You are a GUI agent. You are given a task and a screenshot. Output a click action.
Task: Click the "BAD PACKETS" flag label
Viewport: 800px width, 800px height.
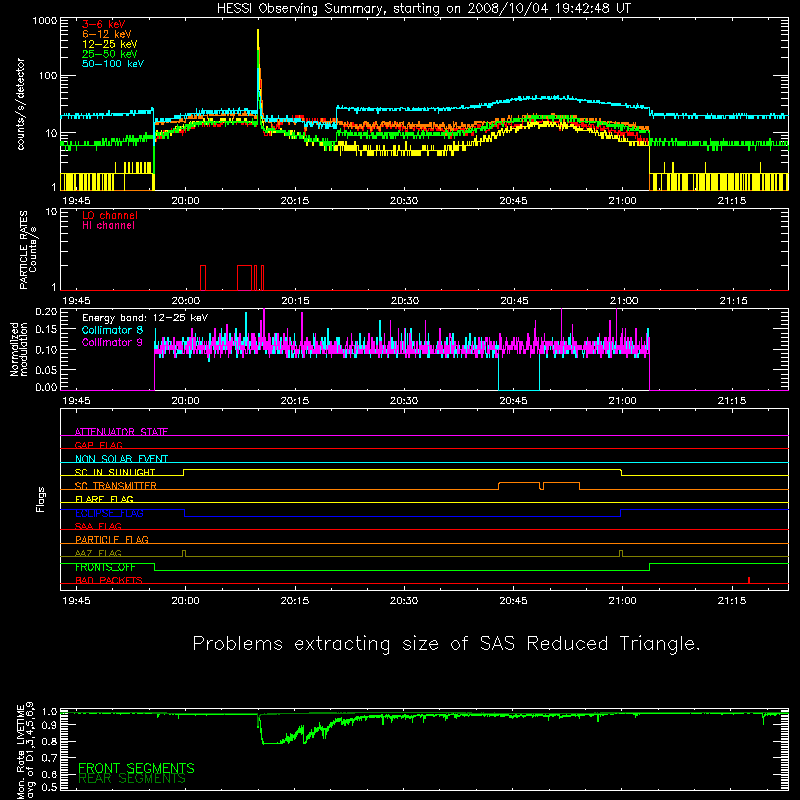point(109,580)
